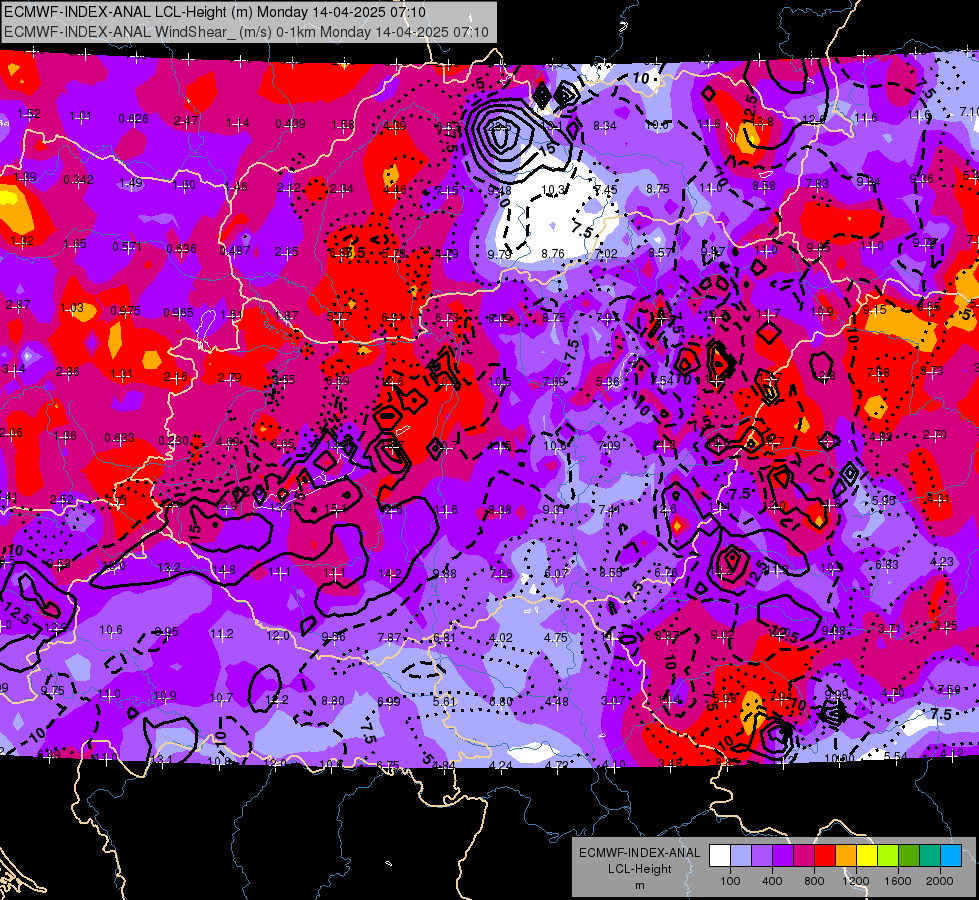
Task: Click the sky blue legend swatch
Action: click(951, 856)
